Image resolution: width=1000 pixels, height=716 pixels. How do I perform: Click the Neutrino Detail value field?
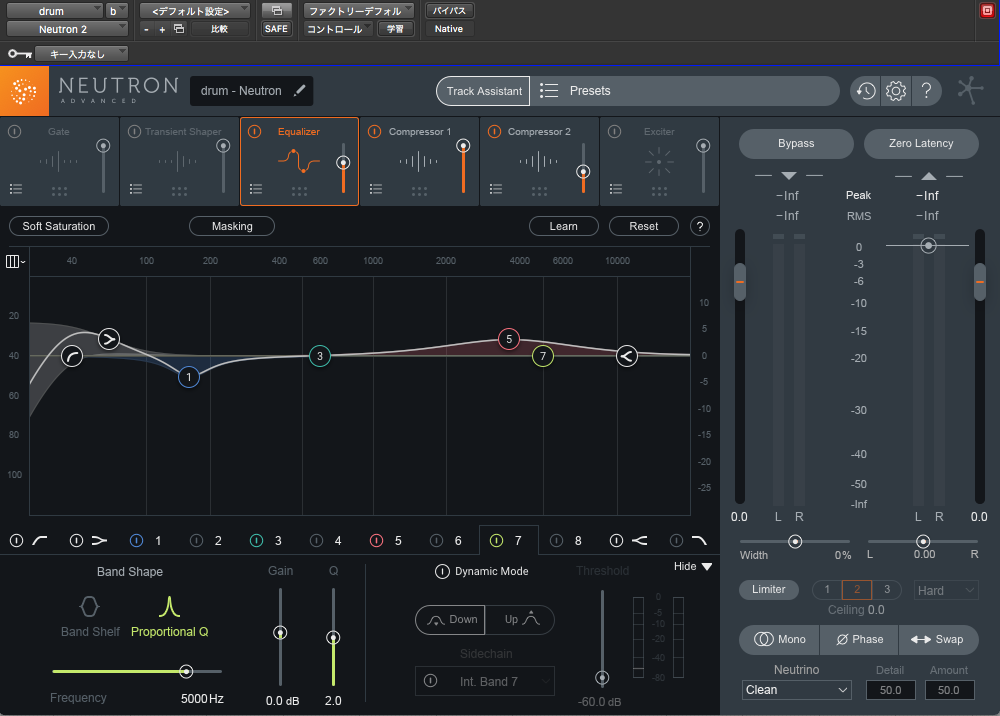coord(890,690)
